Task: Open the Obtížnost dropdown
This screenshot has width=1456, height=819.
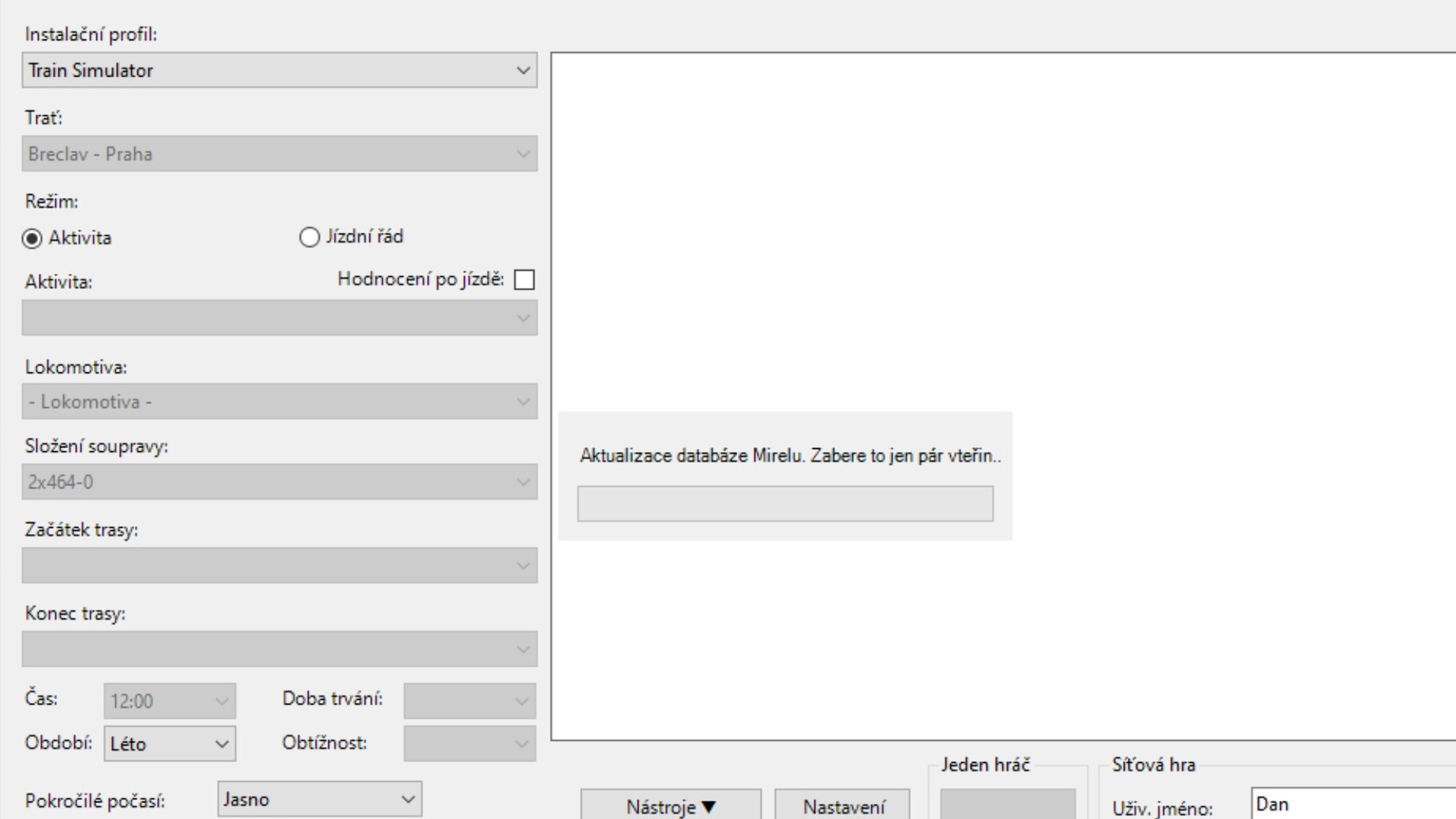Action: [469, 744]
